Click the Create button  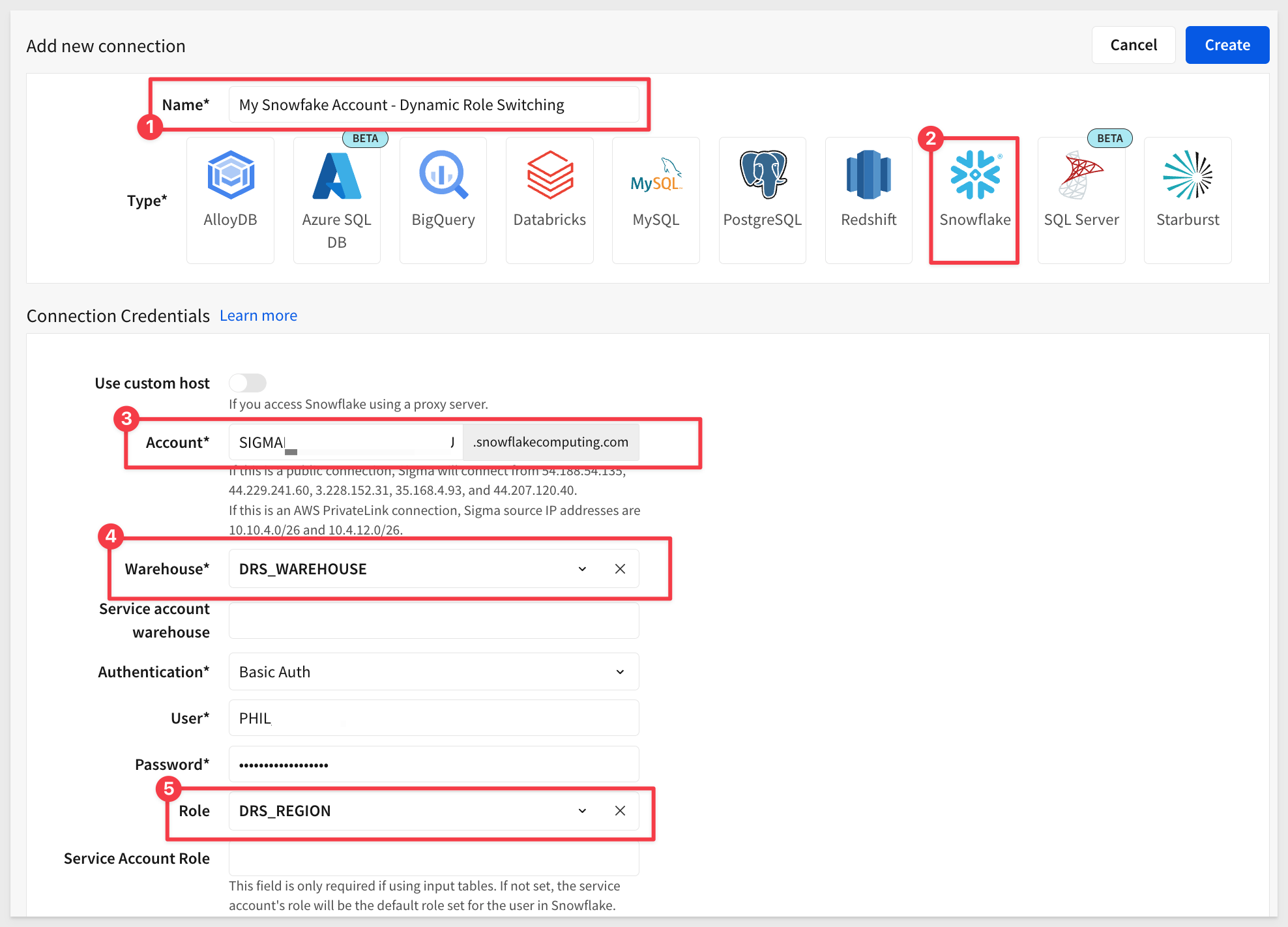(1227, 45)
